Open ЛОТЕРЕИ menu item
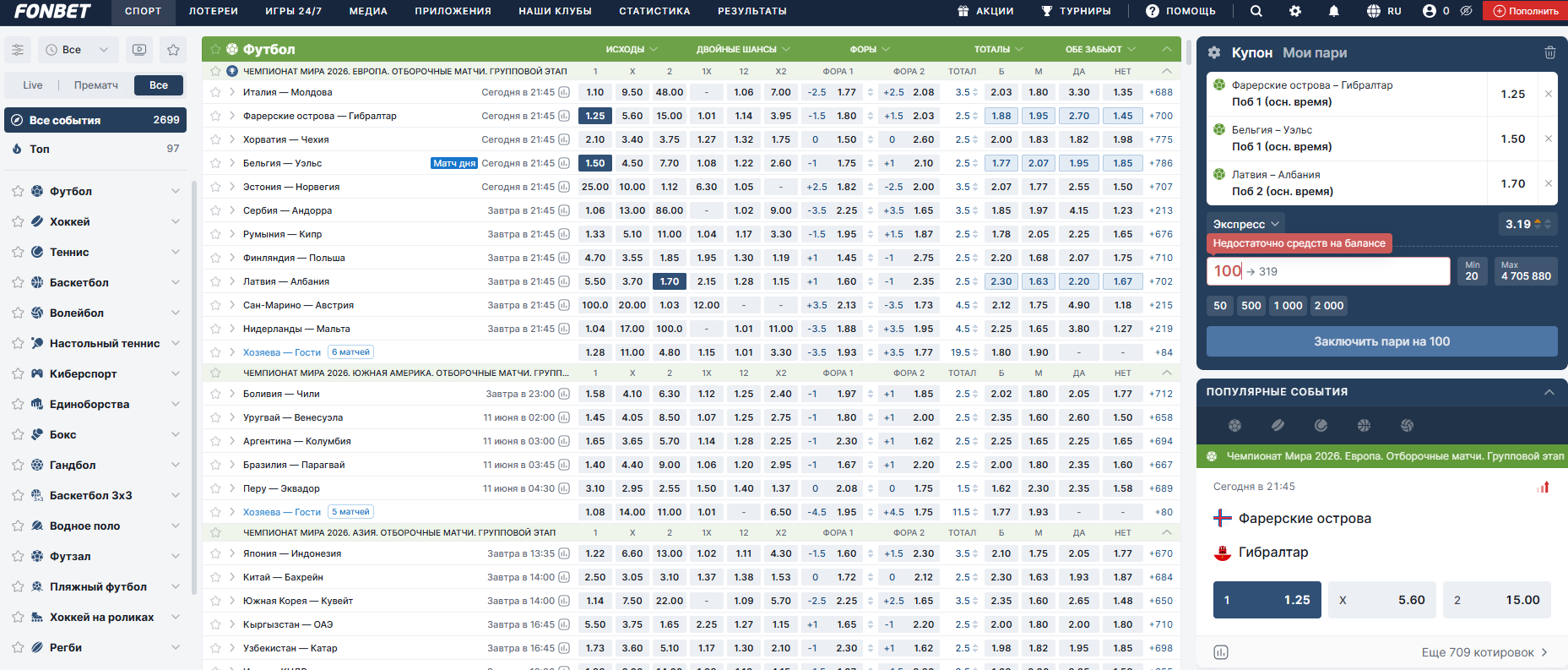The width and height of the screenshot is (1568, 670). 214,11
